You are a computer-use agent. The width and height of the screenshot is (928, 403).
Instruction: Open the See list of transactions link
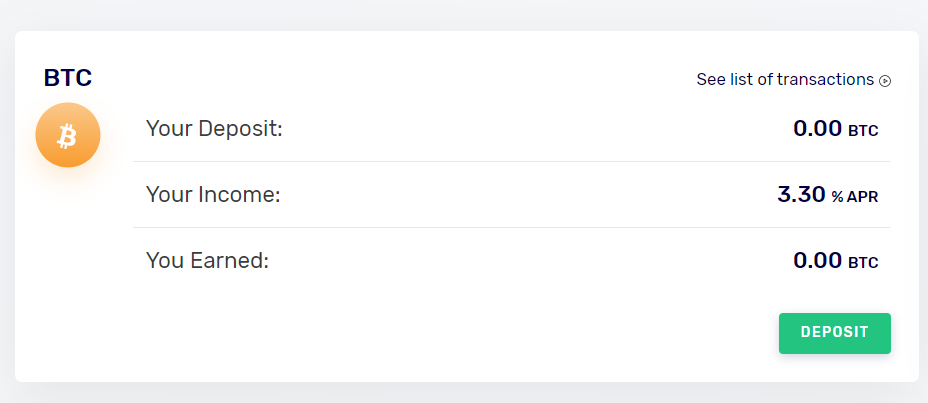tap(785, 80)
